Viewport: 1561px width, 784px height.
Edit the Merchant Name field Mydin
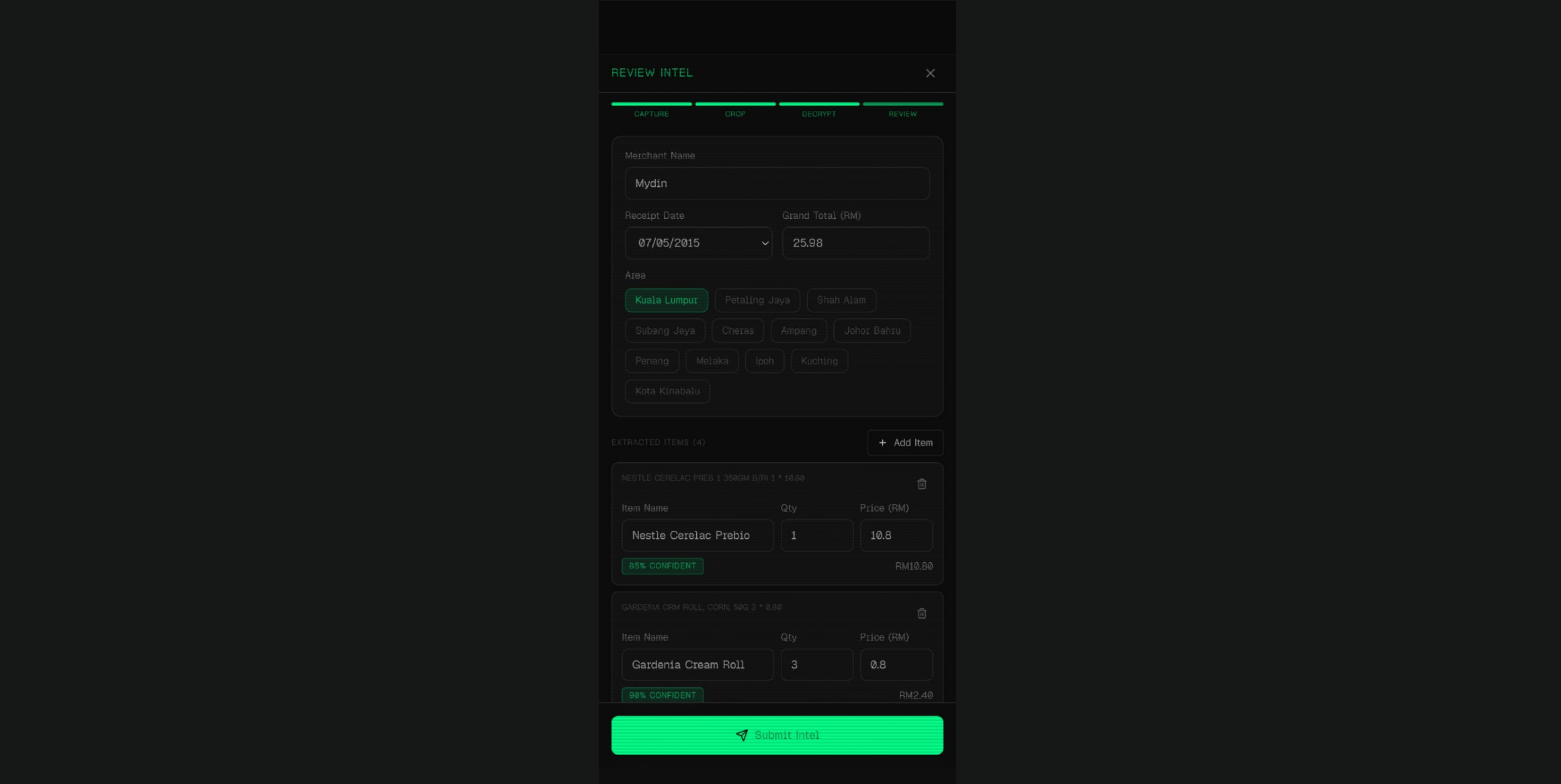click(777, 183)
